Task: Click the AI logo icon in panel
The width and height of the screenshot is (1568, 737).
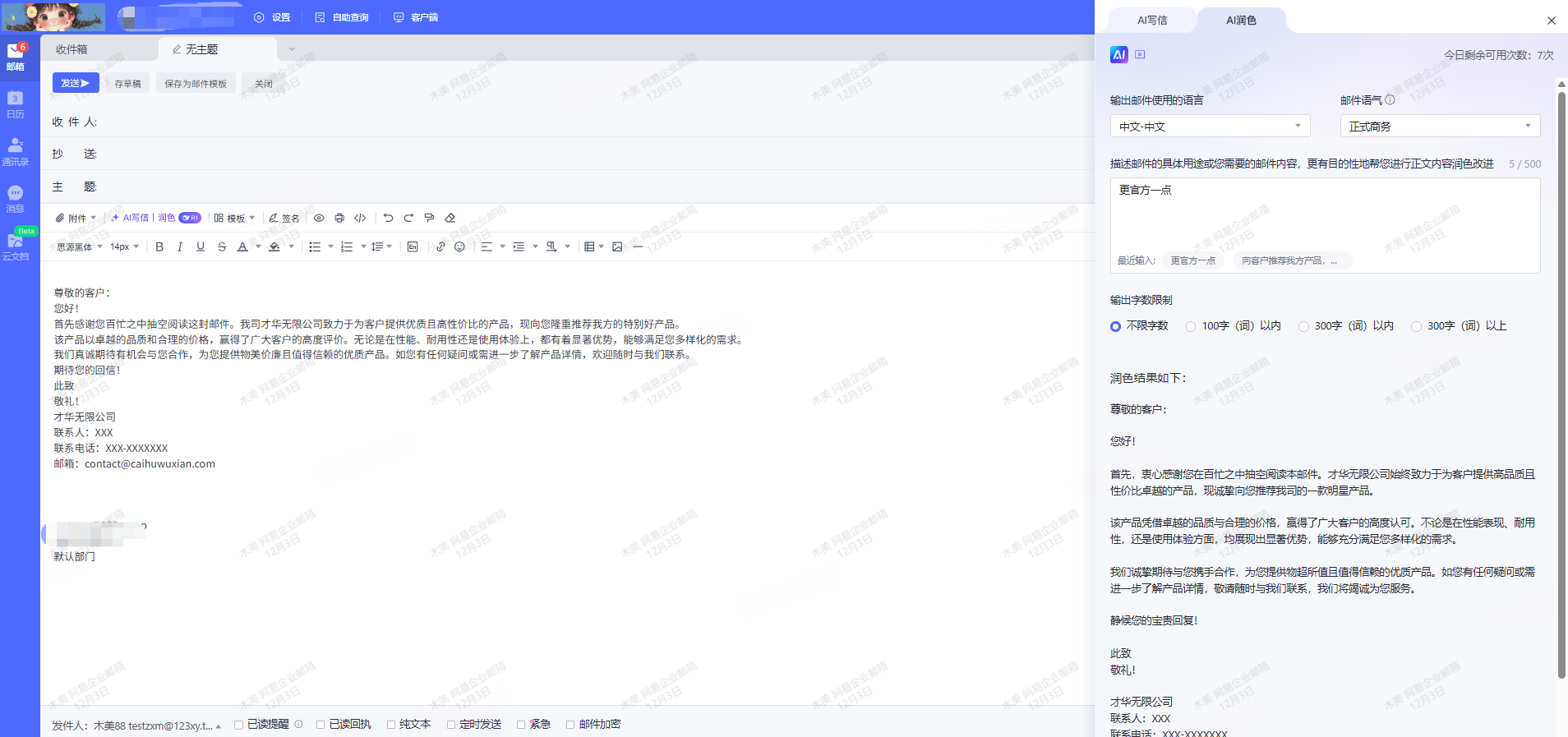Action: (x=1118, y=54)
